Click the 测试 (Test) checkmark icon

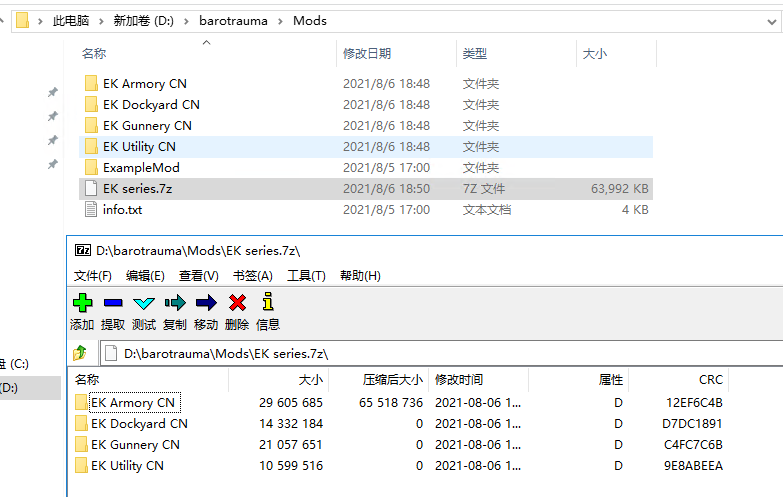(144, 303)
